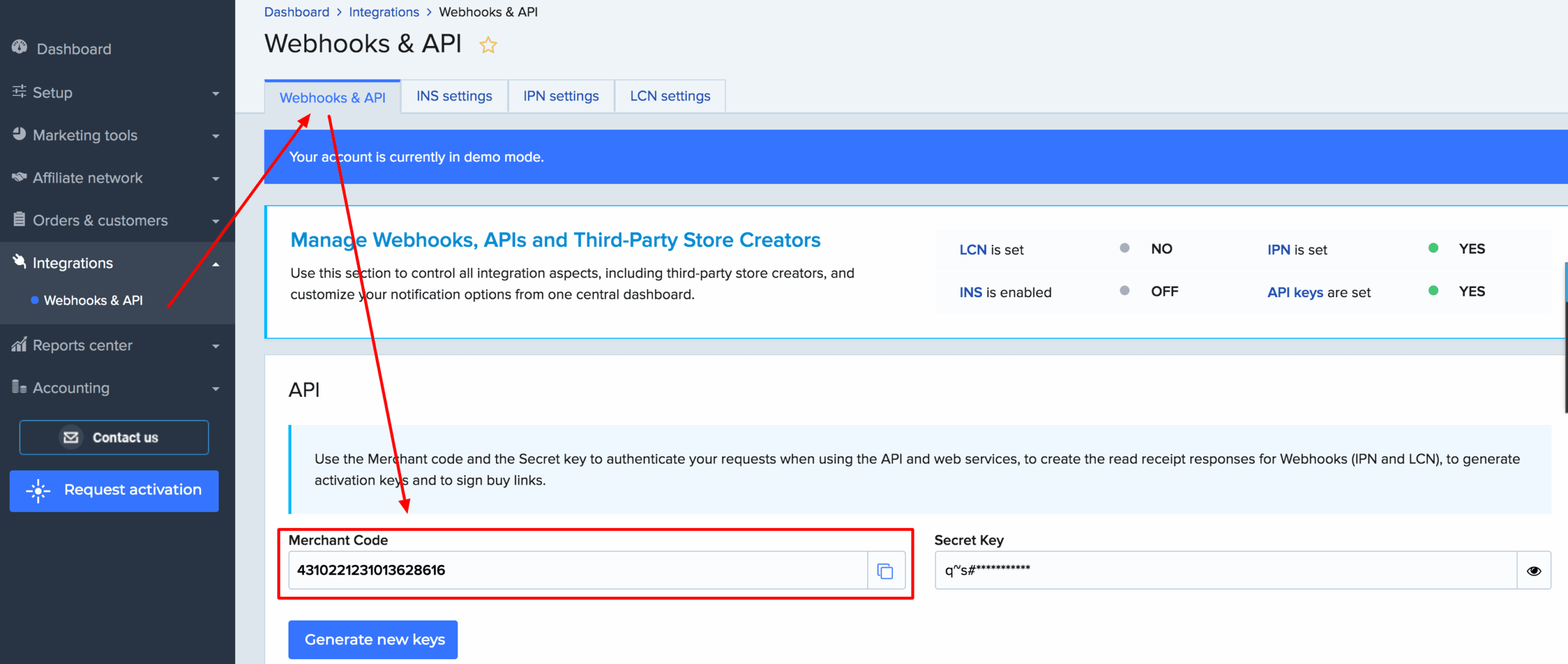
Task: Click the Marketing tools pie chart icon
Action: coord(20,134)
